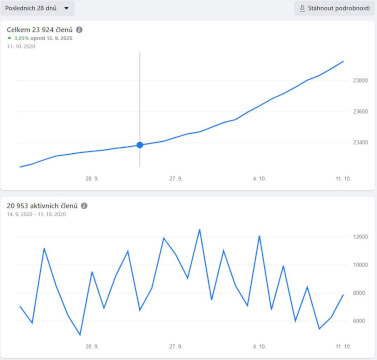Screen dimensions: 377x360
Task: Click info icon beside Celkem 23 924 členů
Action: pyautogui.click(x=79, y=30)
